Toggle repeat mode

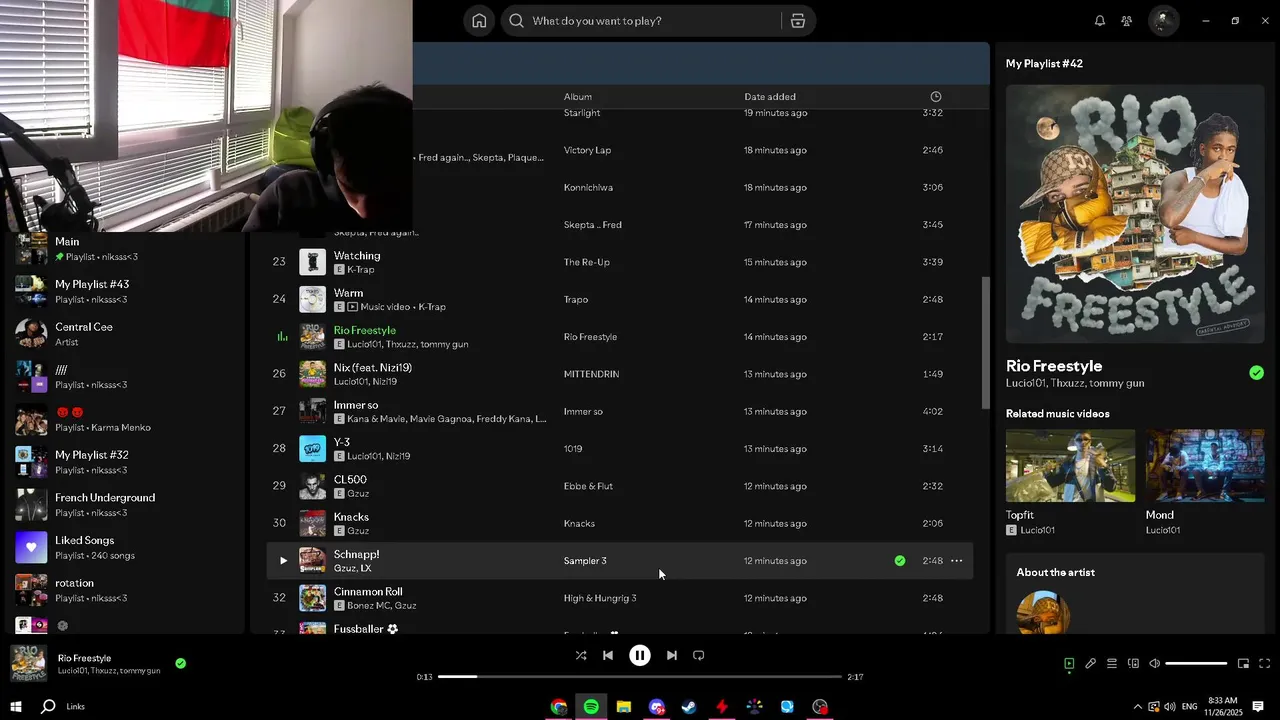click(x=699, y=656)
